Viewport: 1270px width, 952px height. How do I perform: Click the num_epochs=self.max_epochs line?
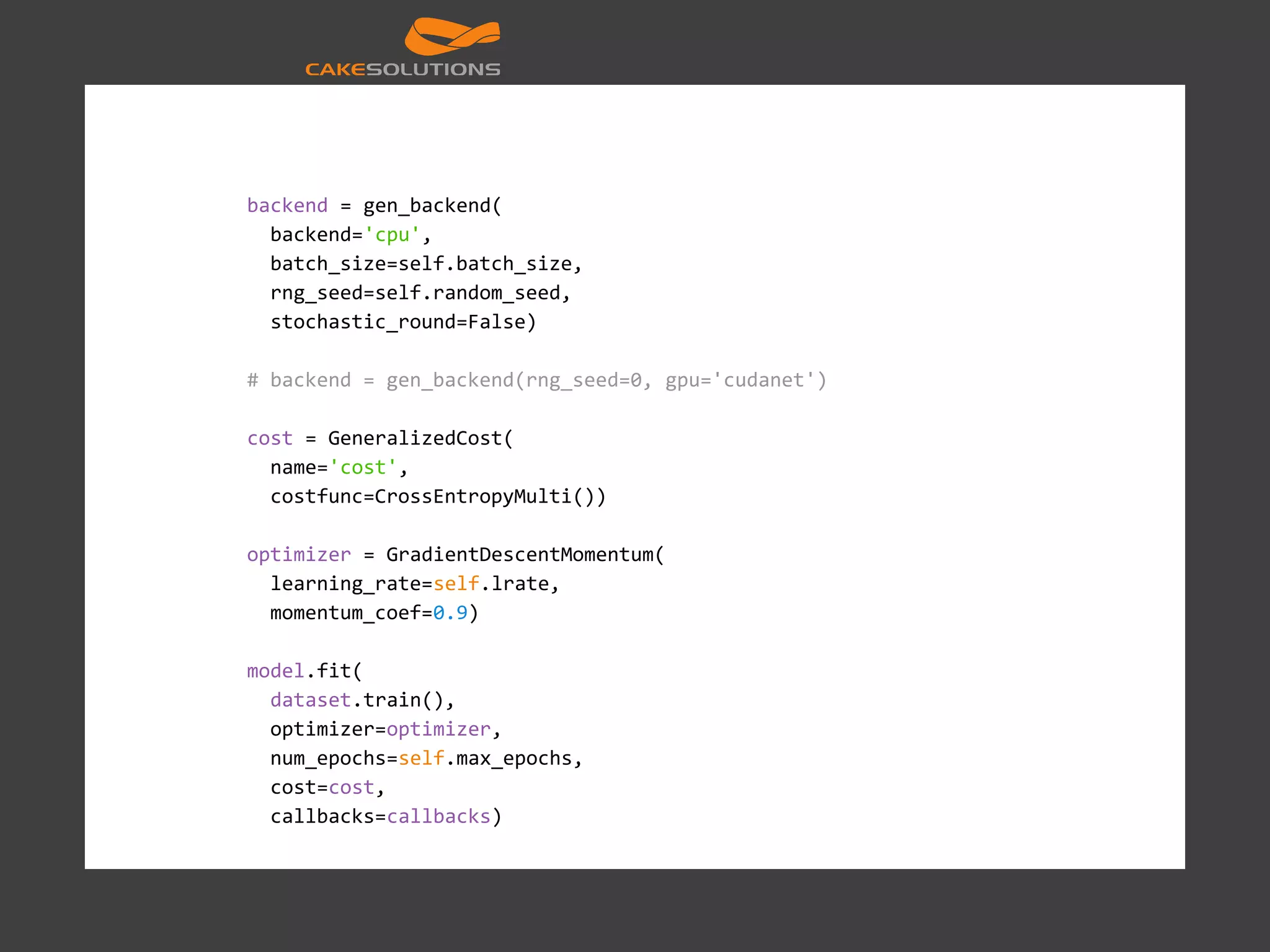click(425, 759)
